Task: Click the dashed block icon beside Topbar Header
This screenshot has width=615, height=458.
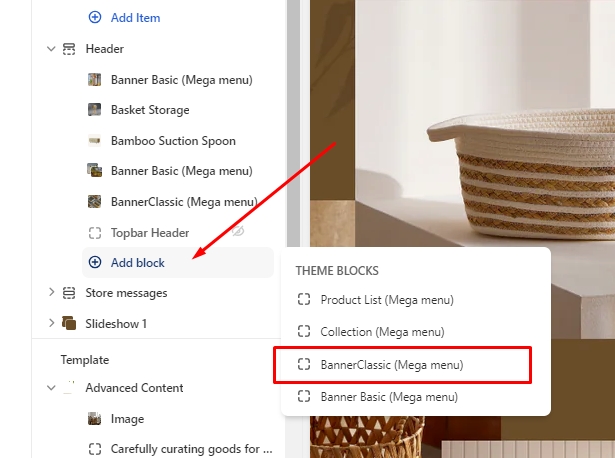Action: tap(95, 233)
